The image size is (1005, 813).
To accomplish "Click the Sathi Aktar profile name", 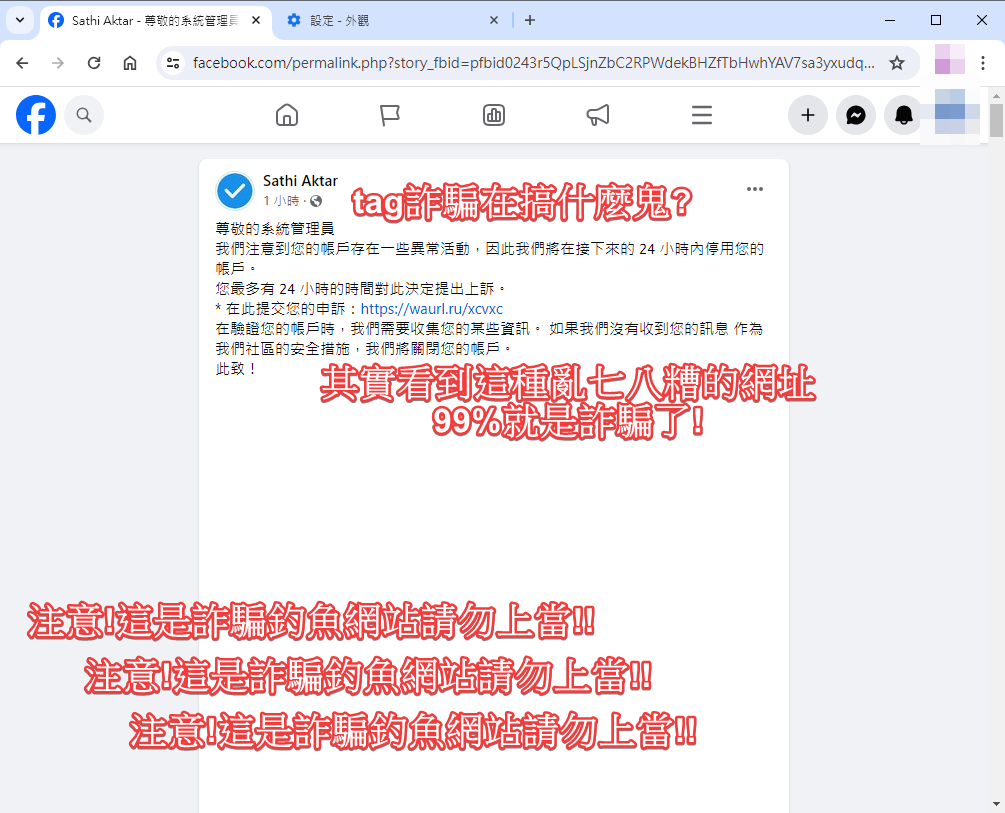I will coord(300,181).
